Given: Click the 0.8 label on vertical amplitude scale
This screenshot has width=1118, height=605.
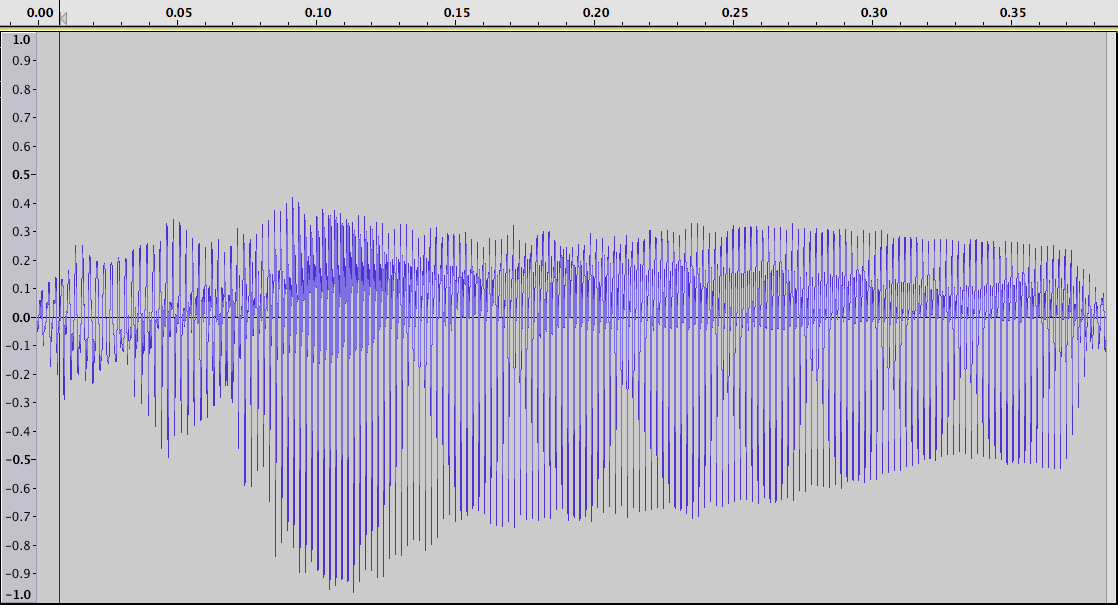Looking at the screenshot, I should pyautogui.click(x=21, y=90).
